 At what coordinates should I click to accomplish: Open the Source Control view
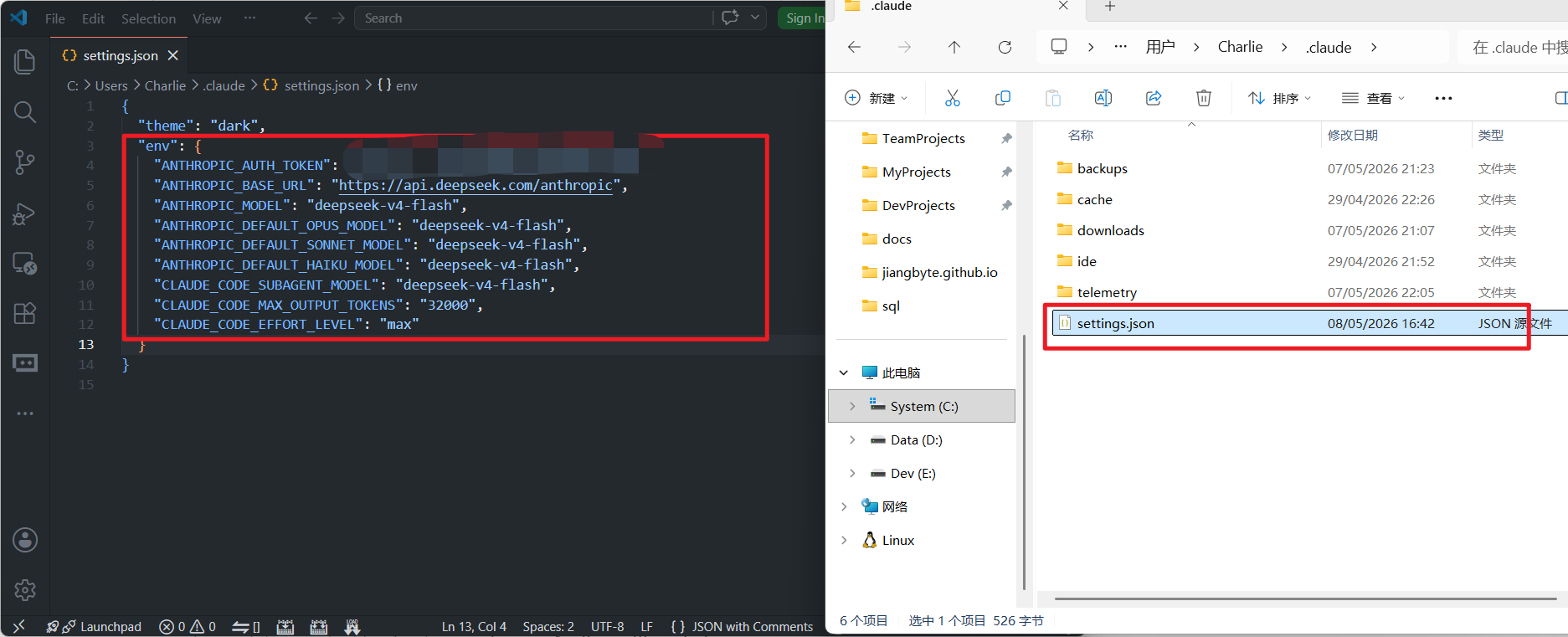25,162
